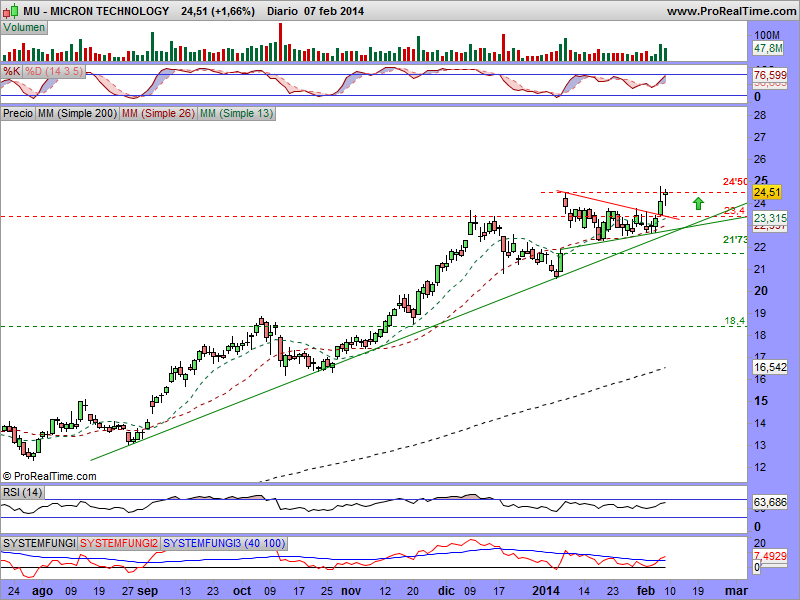Click the © ProRealTime.com copyright text

click(x=49, y=476)
